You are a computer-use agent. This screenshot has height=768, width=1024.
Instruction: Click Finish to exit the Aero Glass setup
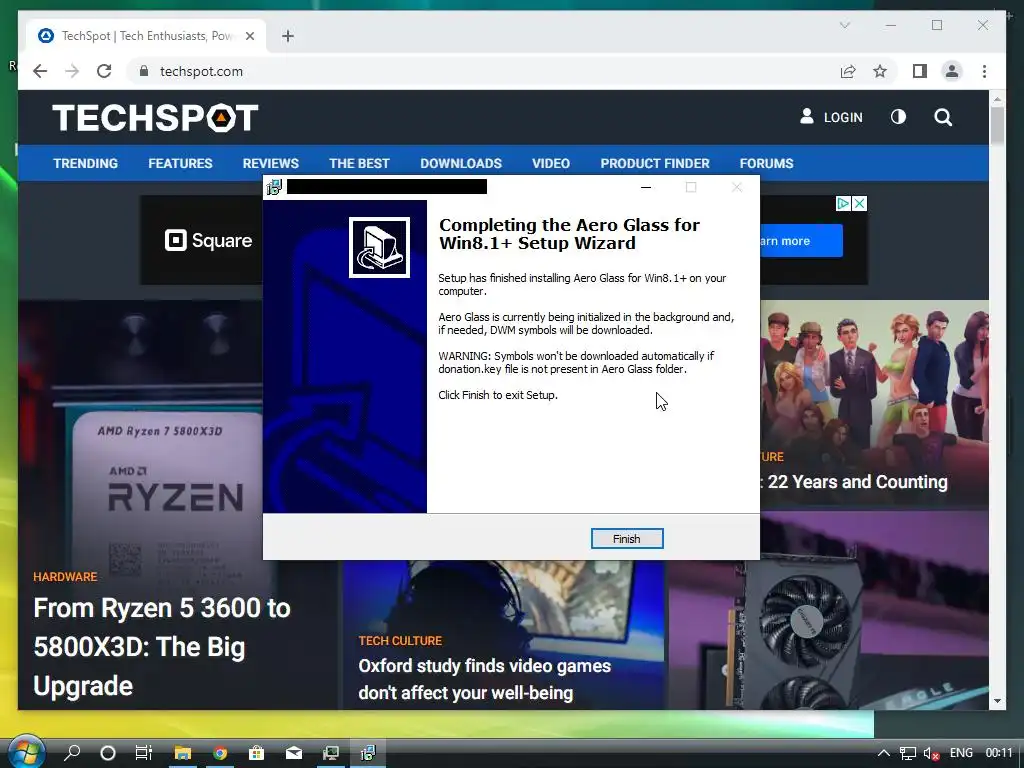click(x=627, y=539)
